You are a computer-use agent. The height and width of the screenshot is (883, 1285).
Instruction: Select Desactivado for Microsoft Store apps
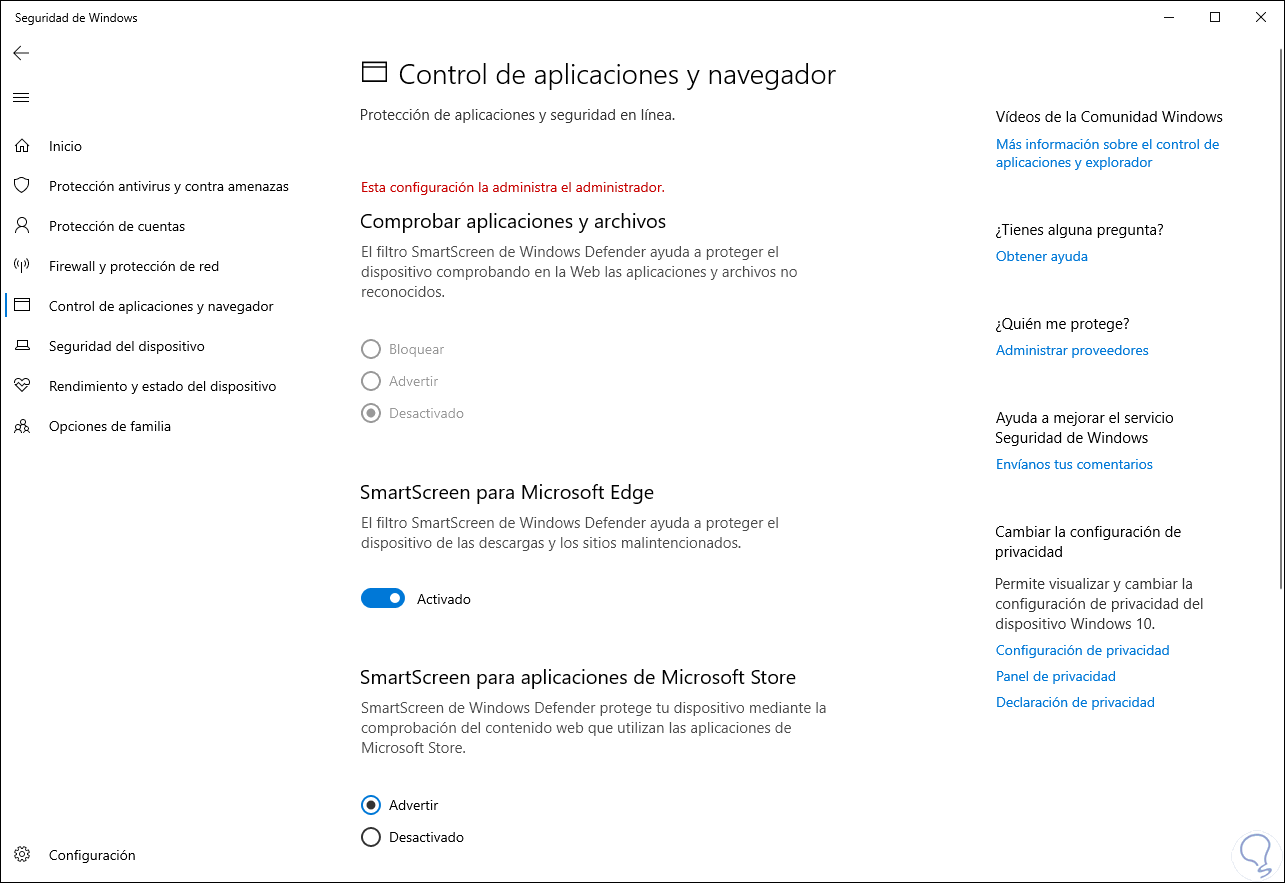371,837
